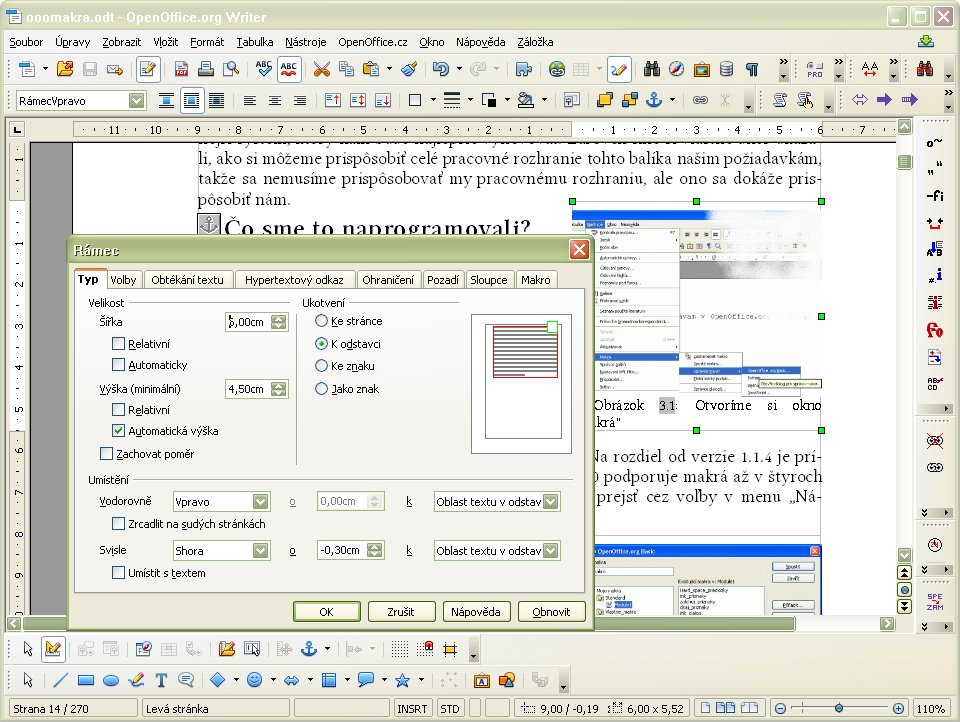960x722 pixels.
Task: Open Find and Replace binoculars icon
Action: click(652, 69)
